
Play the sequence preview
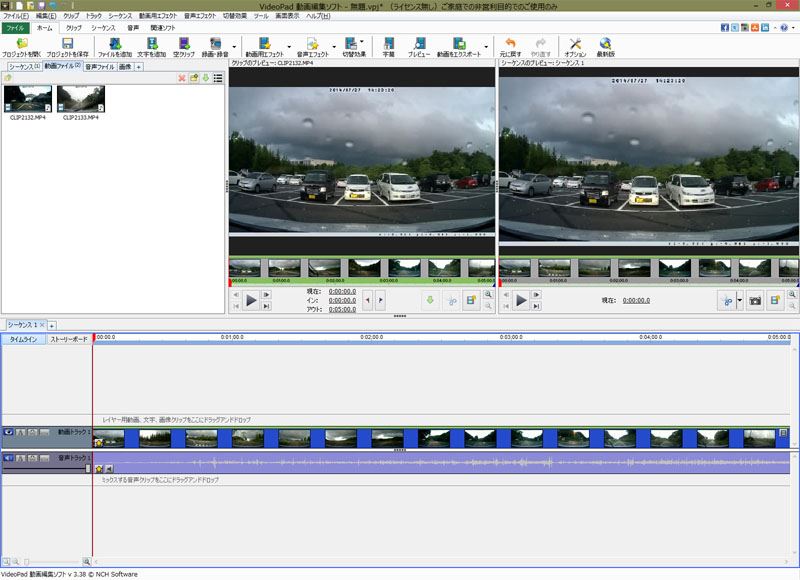pyautogui.click(x=521, y=300)
